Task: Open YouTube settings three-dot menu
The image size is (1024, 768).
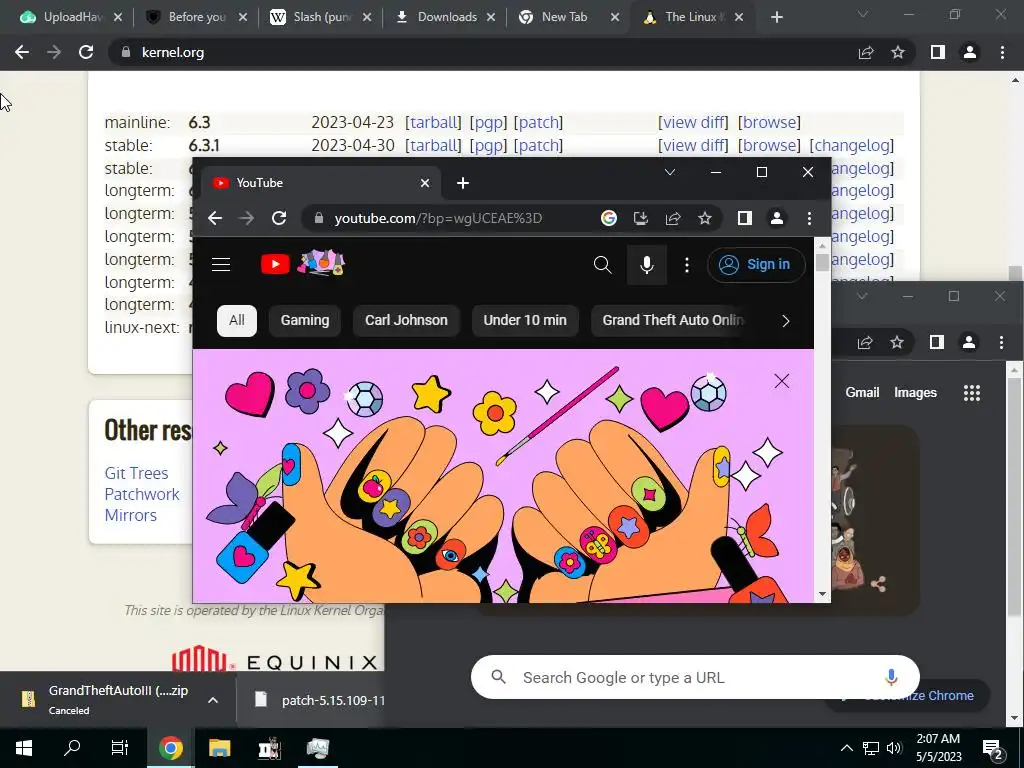Action: point(686,264)
